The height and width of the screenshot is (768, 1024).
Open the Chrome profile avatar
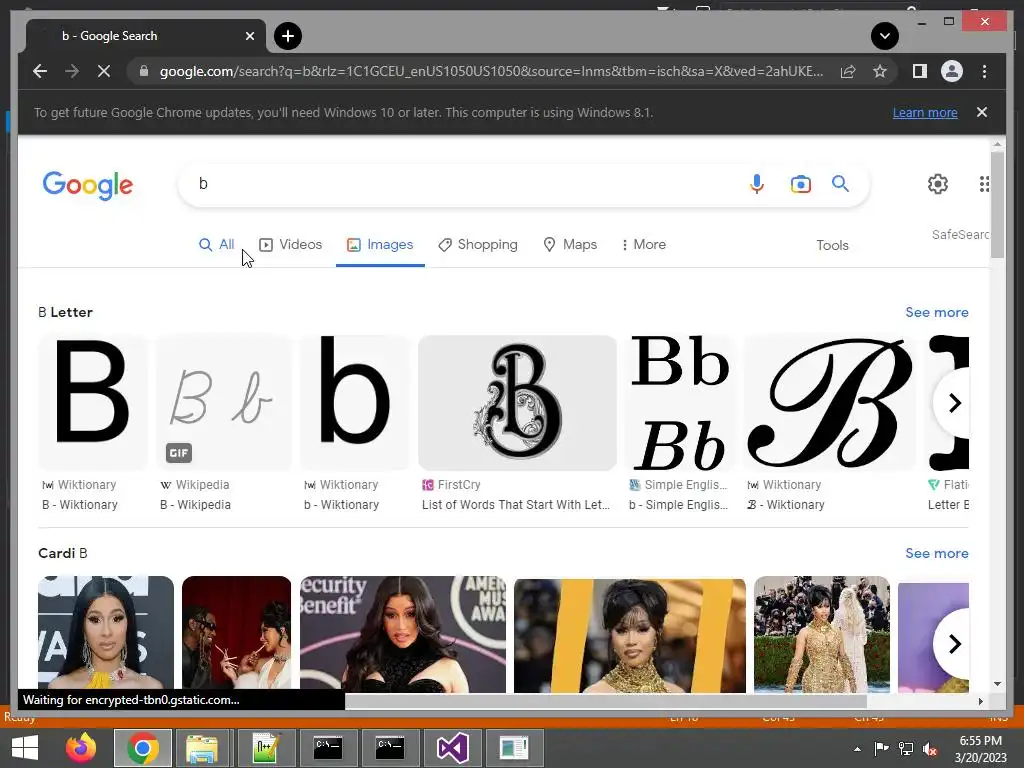952,71
